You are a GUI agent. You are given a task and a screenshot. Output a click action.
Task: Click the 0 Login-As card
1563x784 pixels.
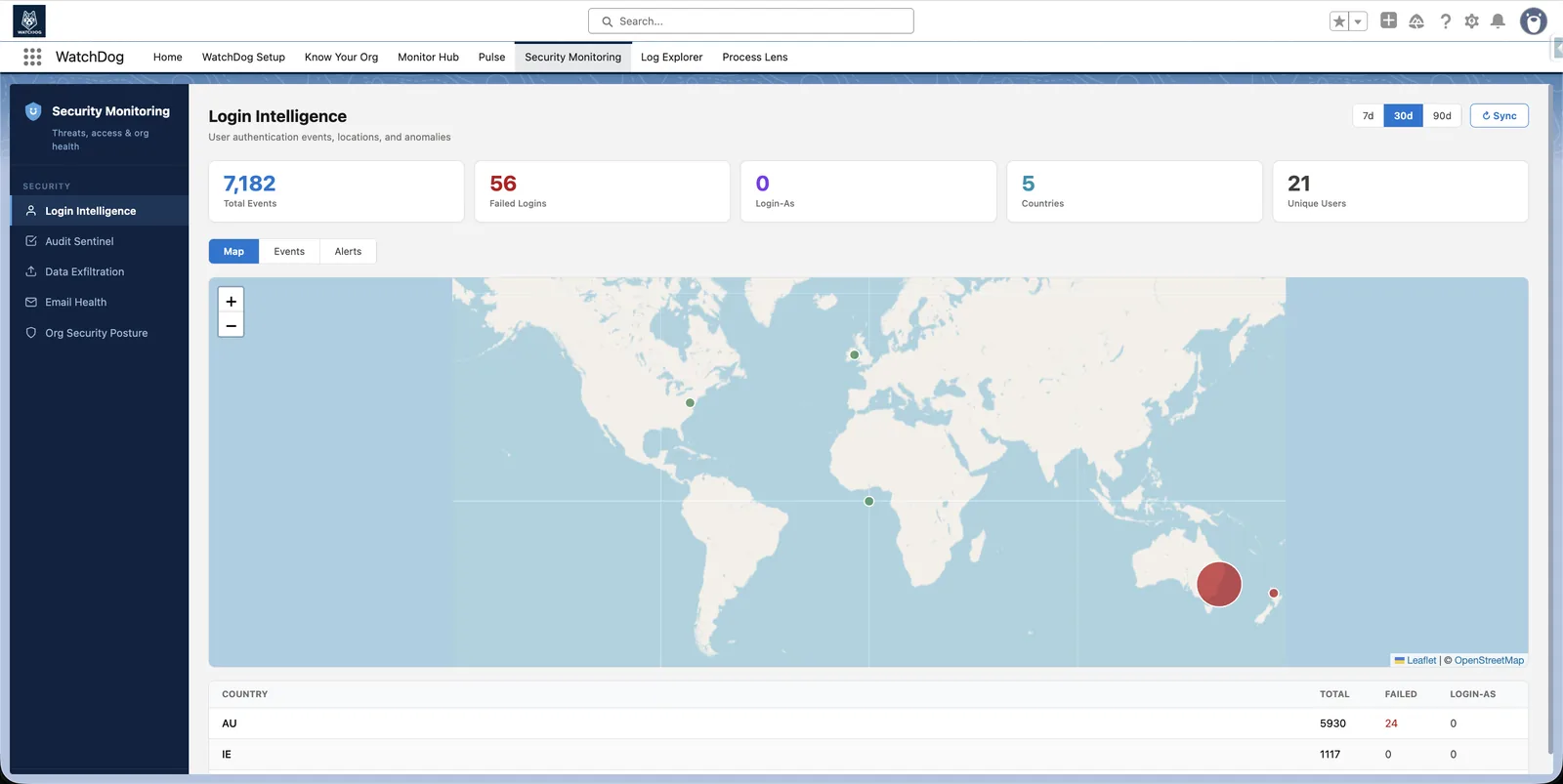point(868,191)
